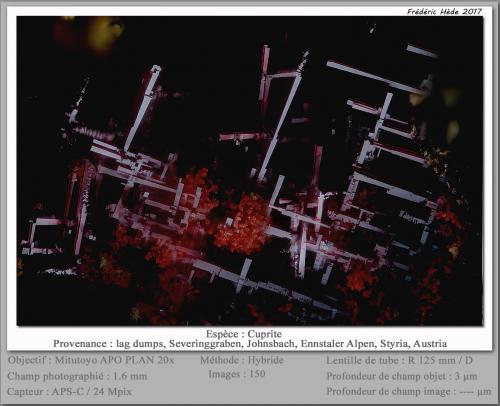Click the 'Images : 150' text
This screenshot has height=406, width=500.
(x=237, y=374)
